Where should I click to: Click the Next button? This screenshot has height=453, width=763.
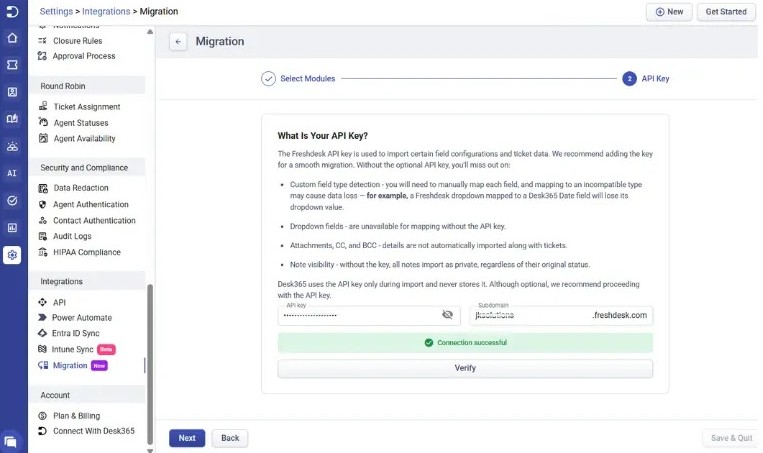(x=187, y=438)
